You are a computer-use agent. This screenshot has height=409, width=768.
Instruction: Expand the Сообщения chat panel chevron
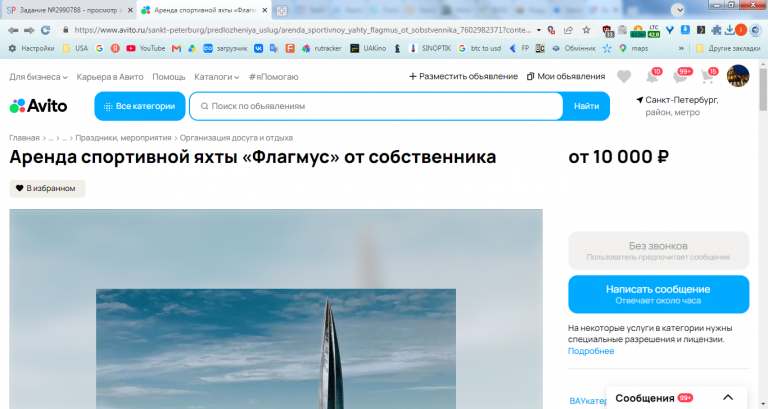coord(728,397)
